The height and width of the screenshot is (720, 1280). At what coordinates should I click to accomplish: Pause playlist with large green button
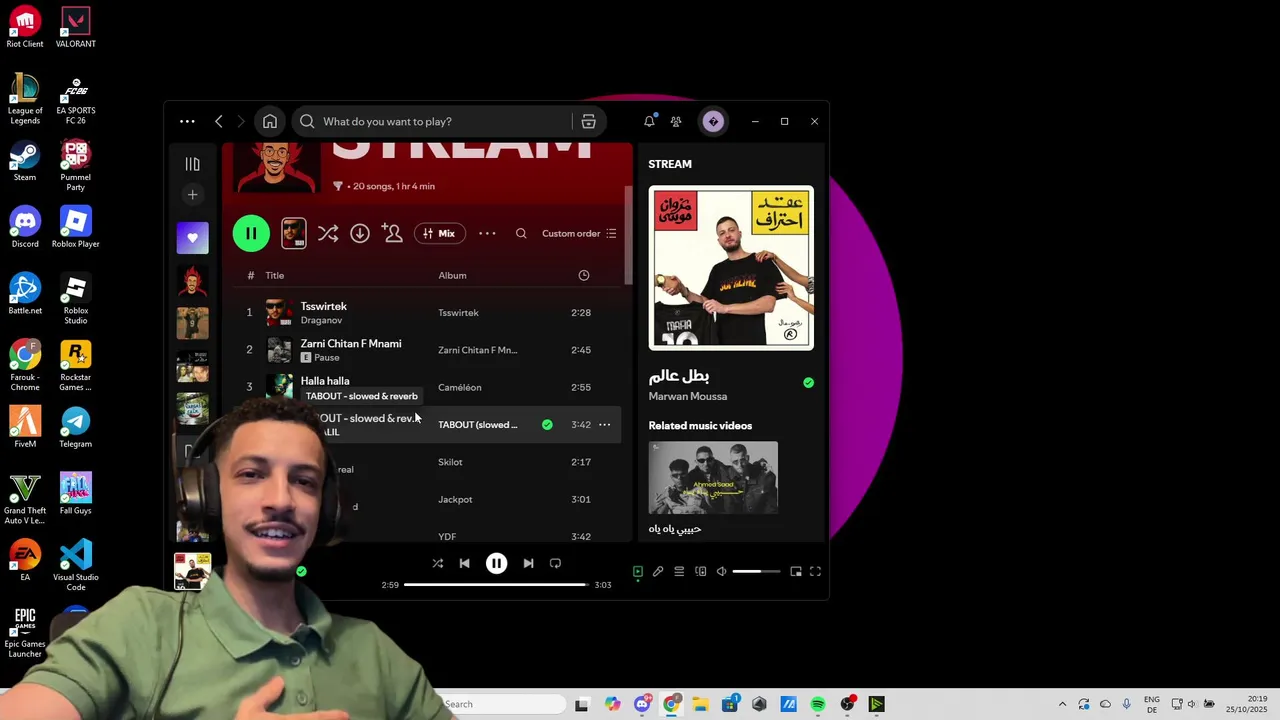point(251,233)
